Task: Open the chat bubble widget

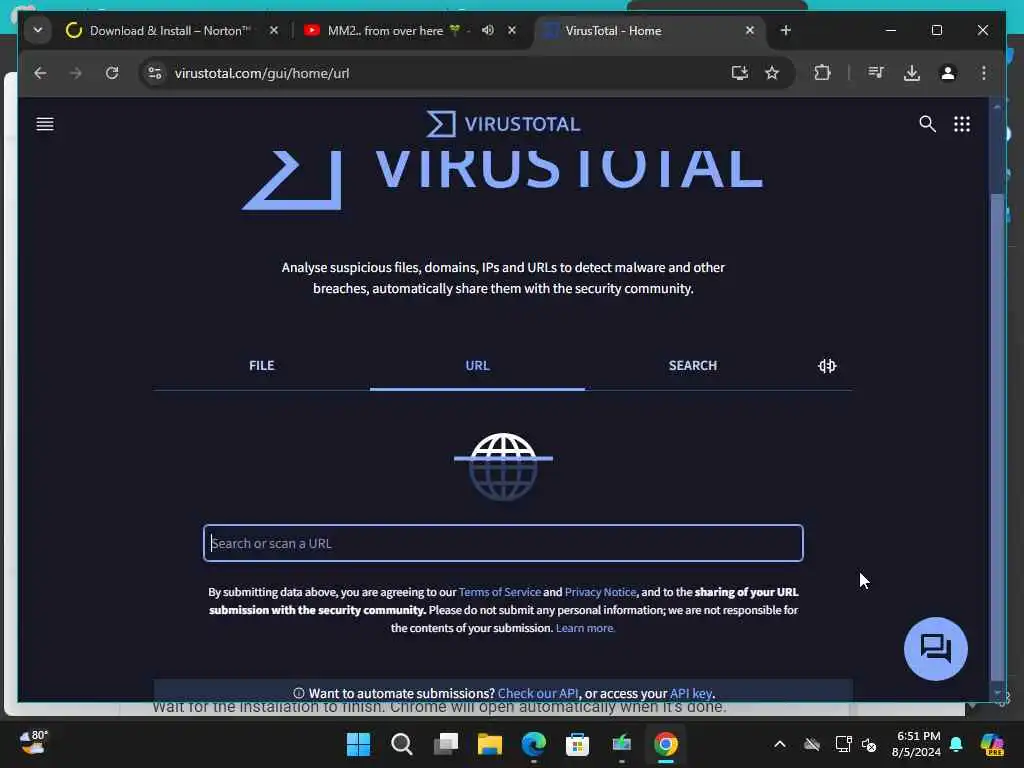Action: pyautogui.click(x=935, y=648)
